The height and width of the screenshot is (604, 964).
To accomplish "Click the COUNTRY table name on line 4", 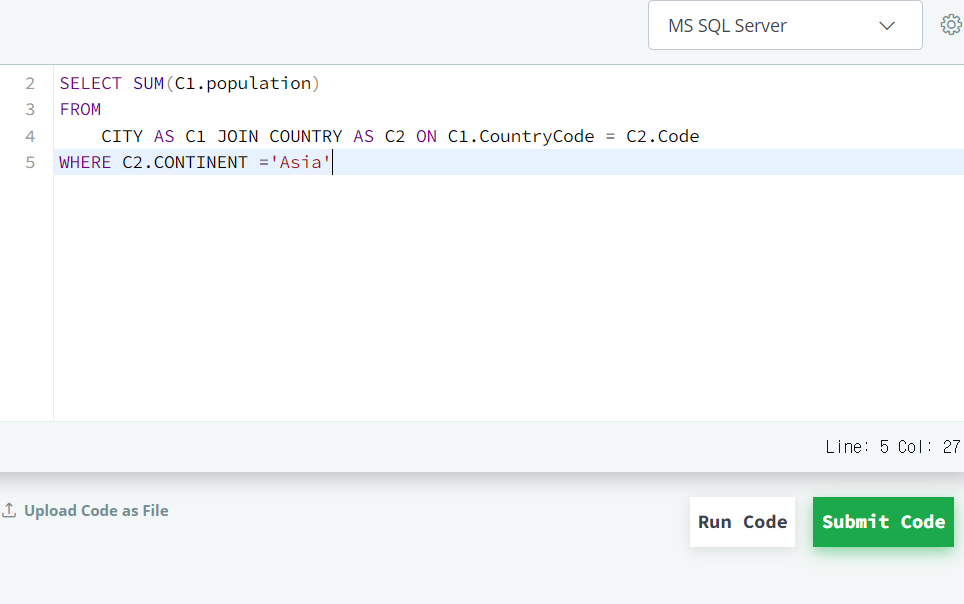I will coord(306,136).
